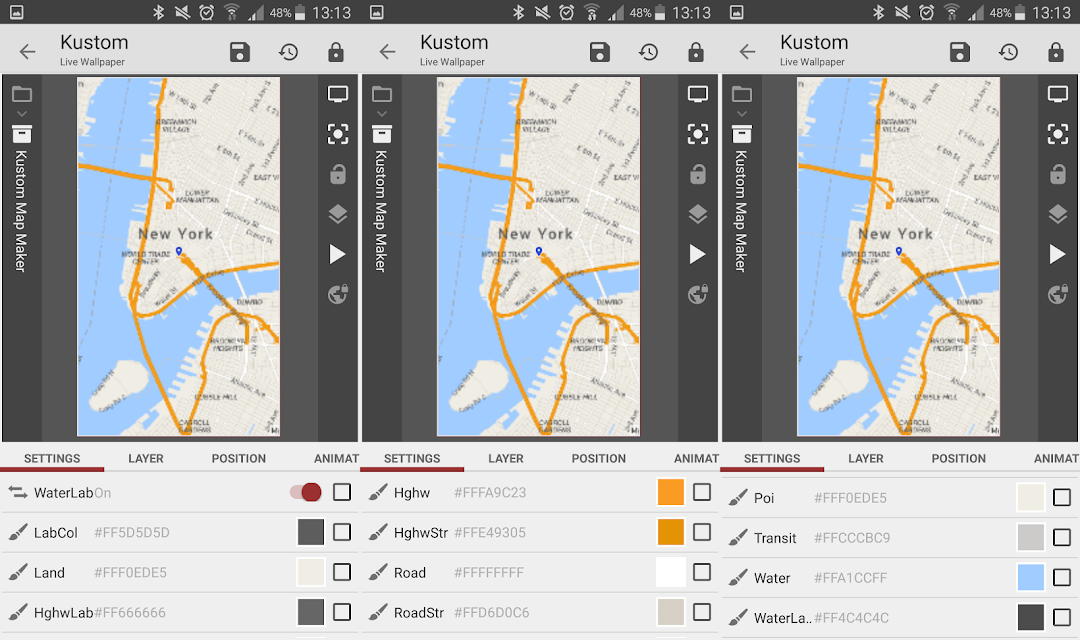This screenshot has width=1080, height=640.
Task: Tap the save icon in the right screenshot
Action: 959,52
